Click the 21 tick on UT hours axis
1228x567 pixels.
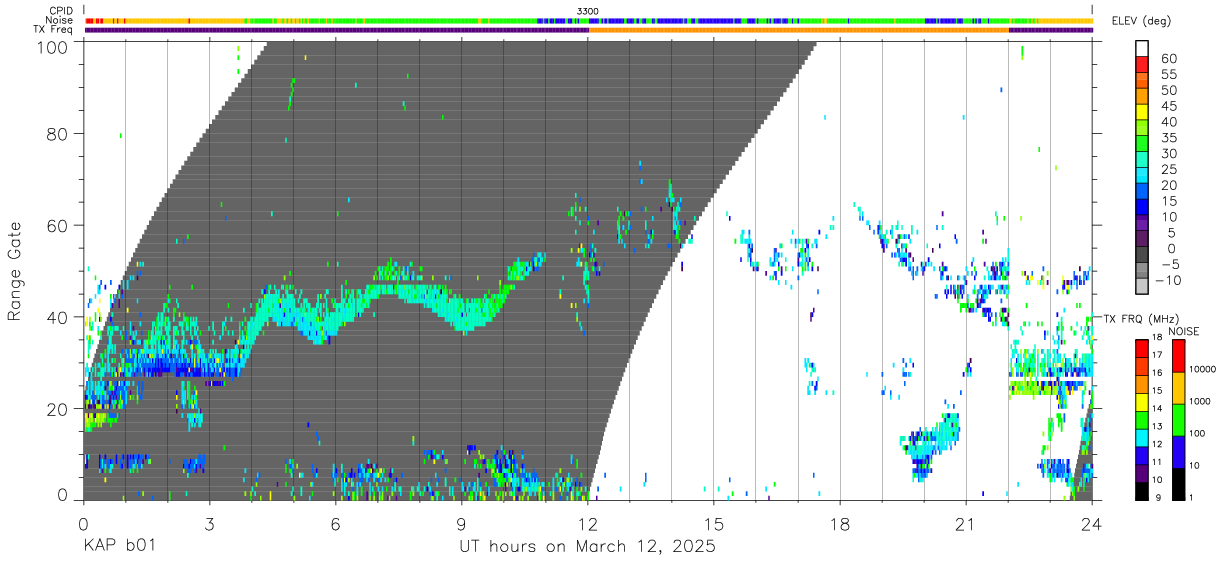pos(966,523)
